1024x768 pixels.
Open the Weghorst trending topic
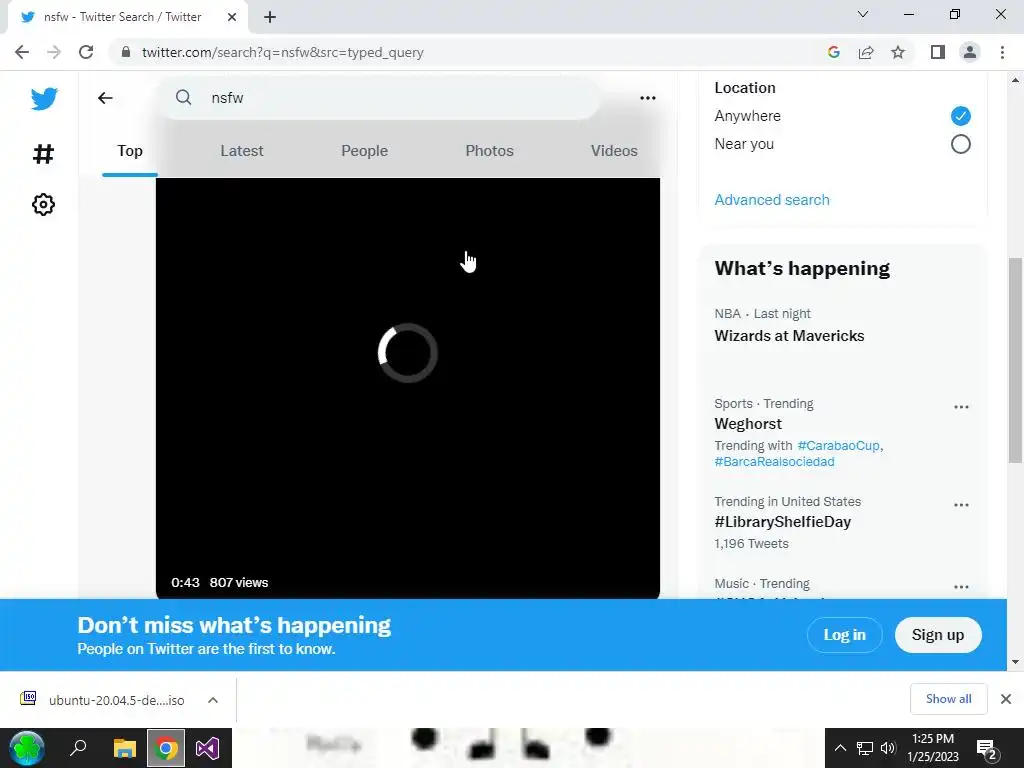tap(748, 424)
